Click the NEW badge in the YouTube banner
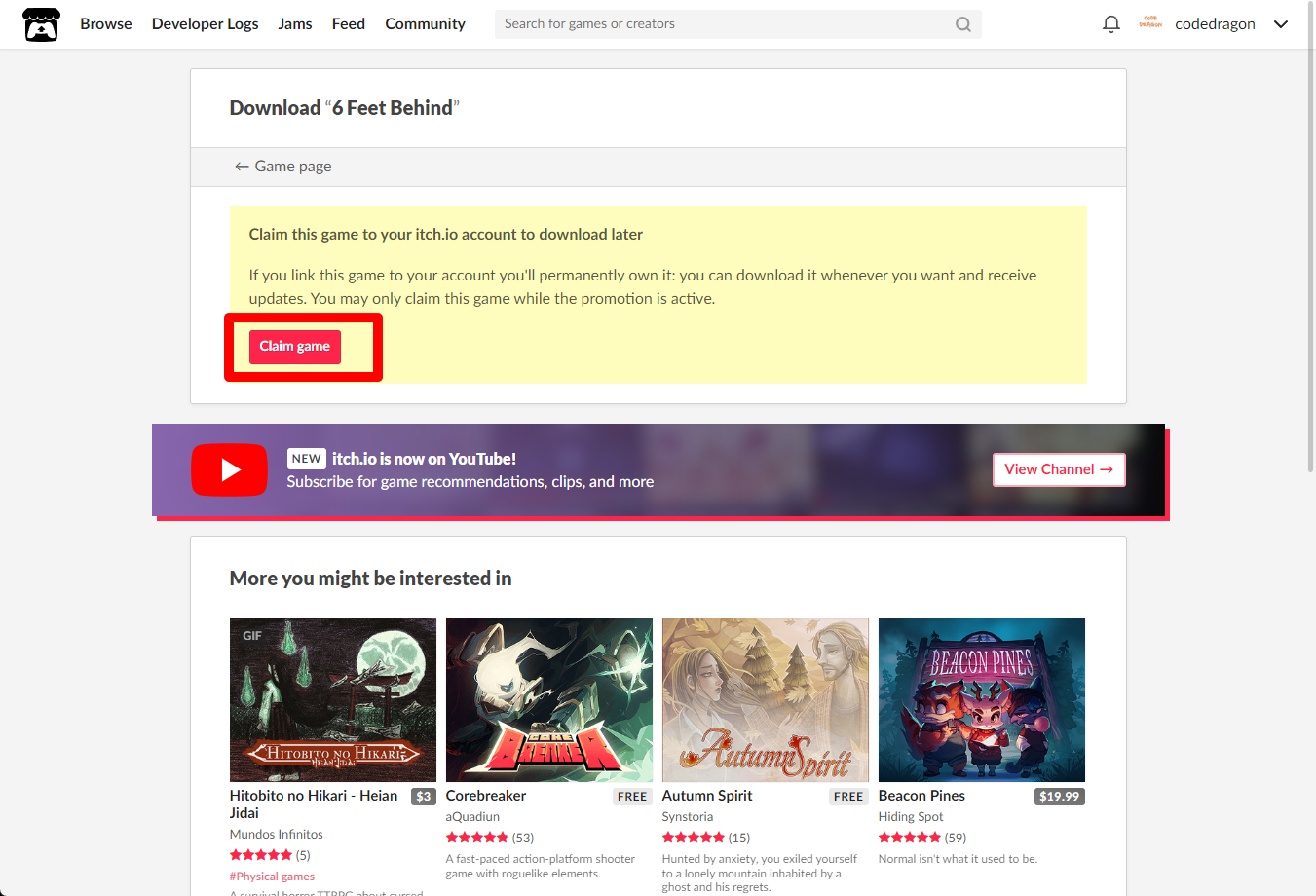1316x896 pixels. point(306,459)
